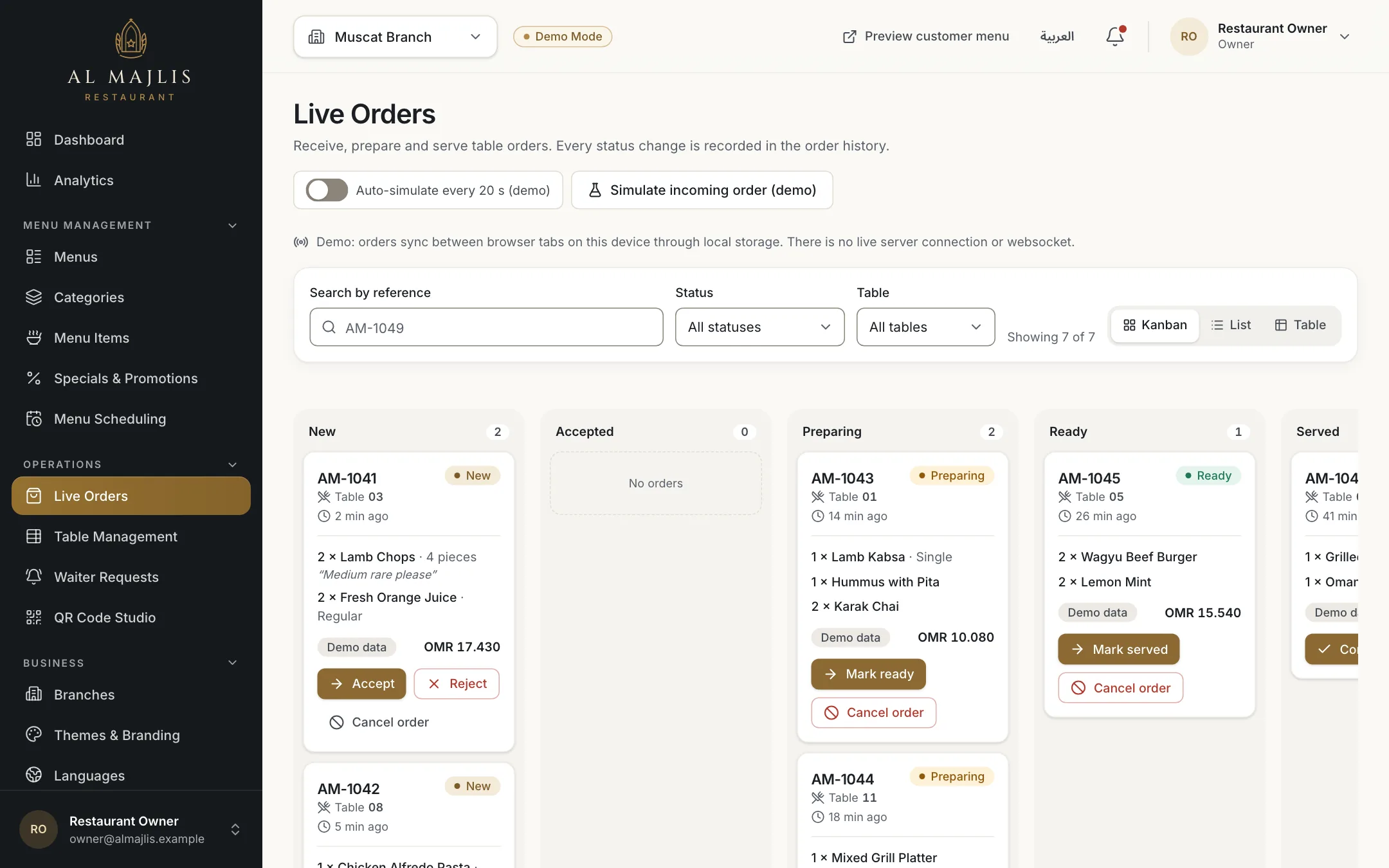
Task: Switch to Kanban view
Action: click(1155, 325)
